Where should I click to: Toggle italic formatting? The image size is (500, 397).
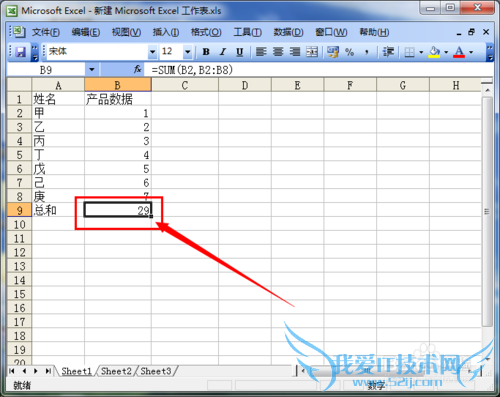click(x=223, y=52)
